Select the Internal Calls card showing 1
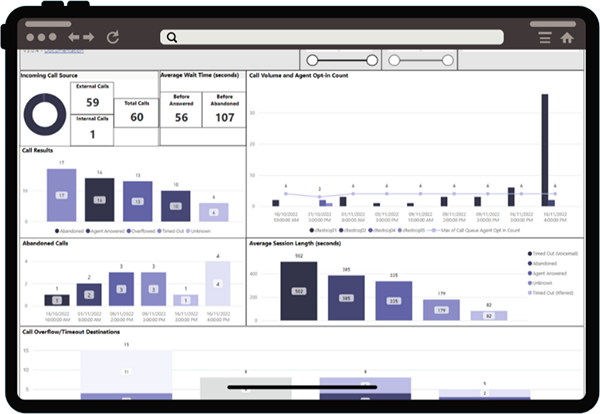This screenshot has width=600, height=414. click(92, 130)
